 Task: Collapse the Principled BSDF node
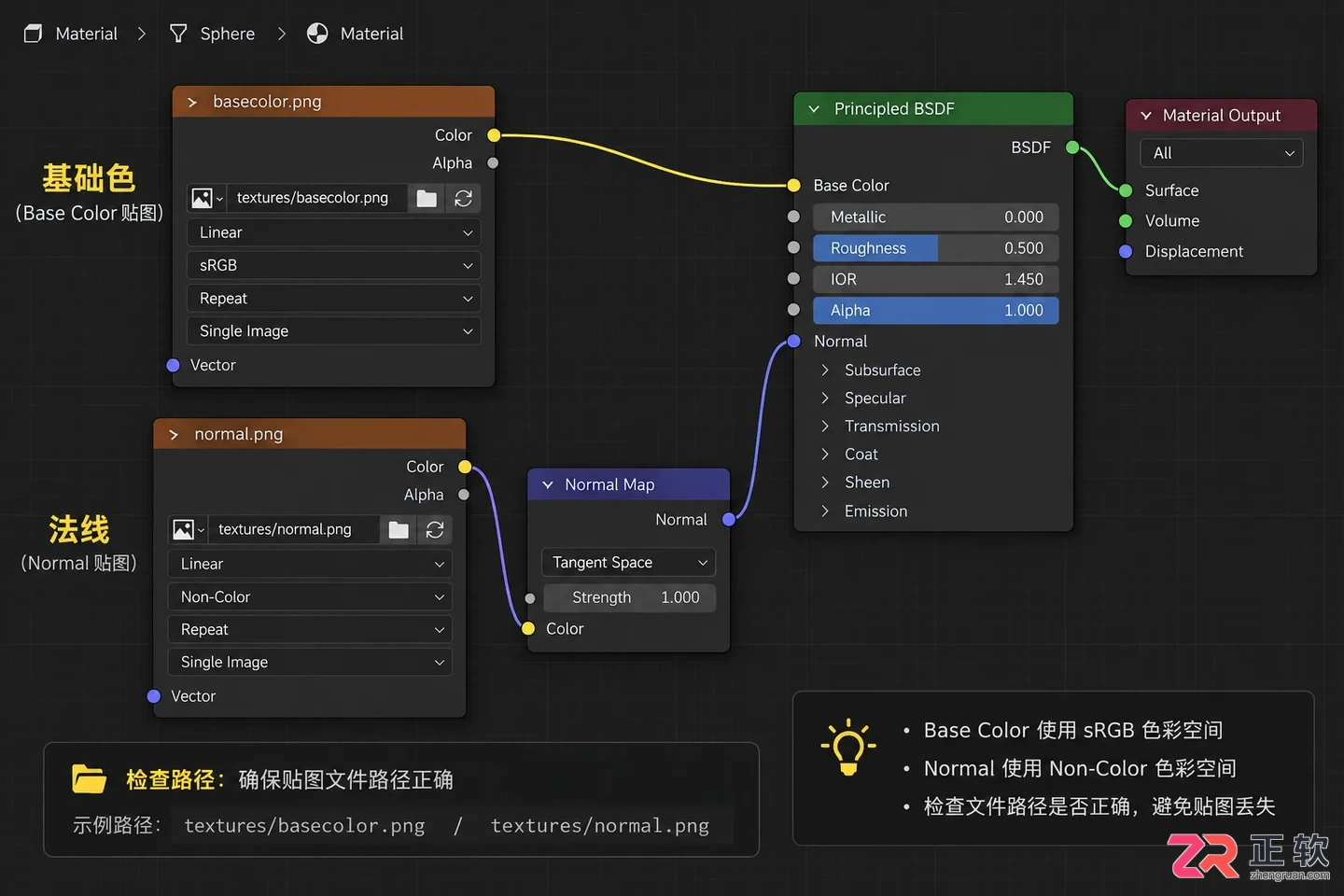(814, 109)
